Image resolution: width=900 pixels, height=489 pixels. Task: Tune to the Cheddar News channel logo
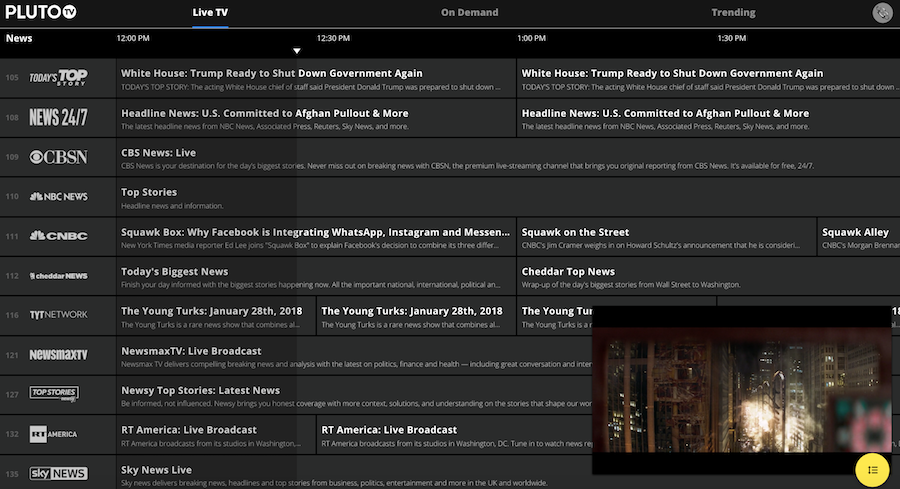(58, 276)
